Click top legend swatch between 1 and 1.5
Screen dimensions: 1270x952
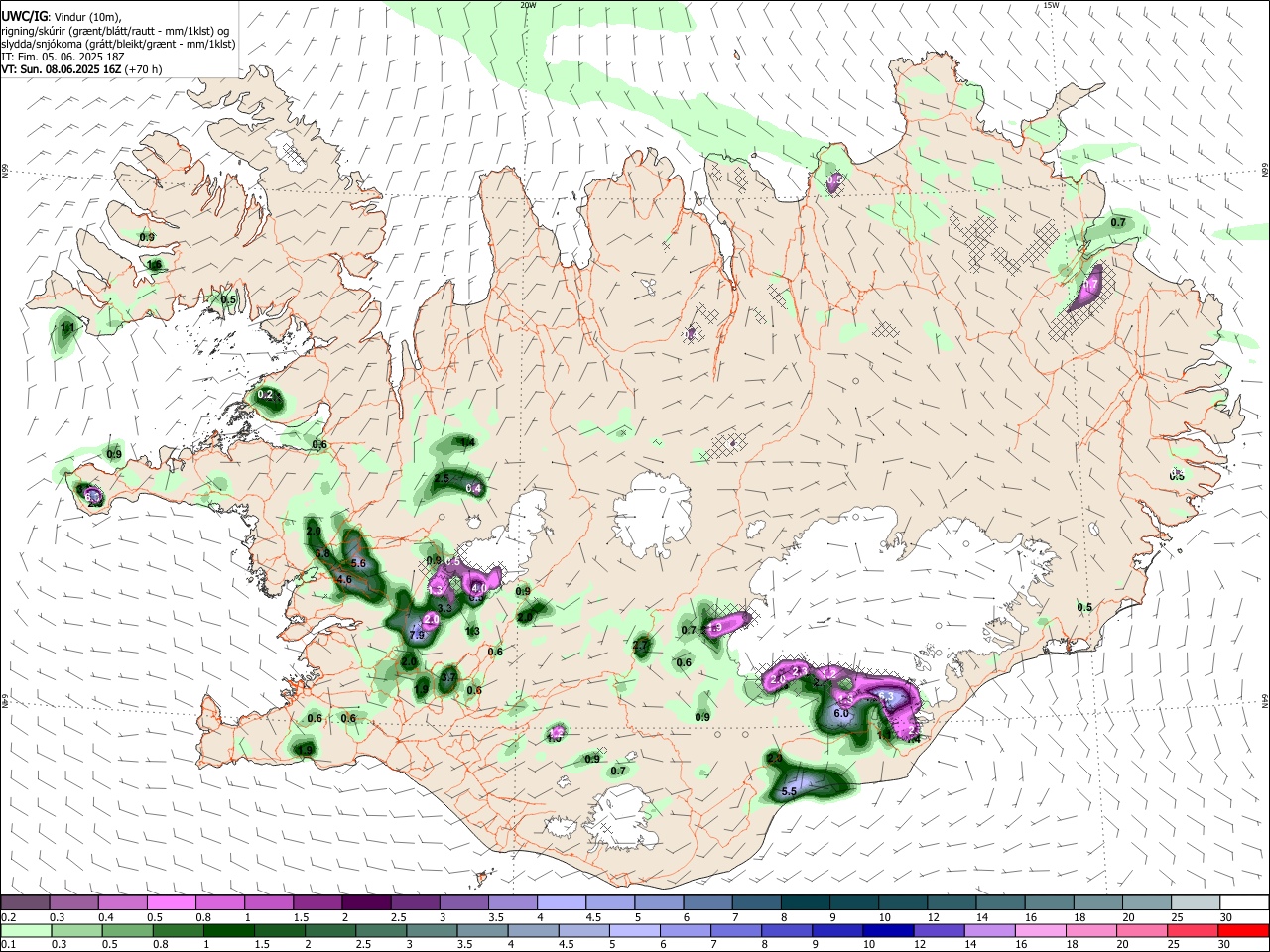coord(268,902)
